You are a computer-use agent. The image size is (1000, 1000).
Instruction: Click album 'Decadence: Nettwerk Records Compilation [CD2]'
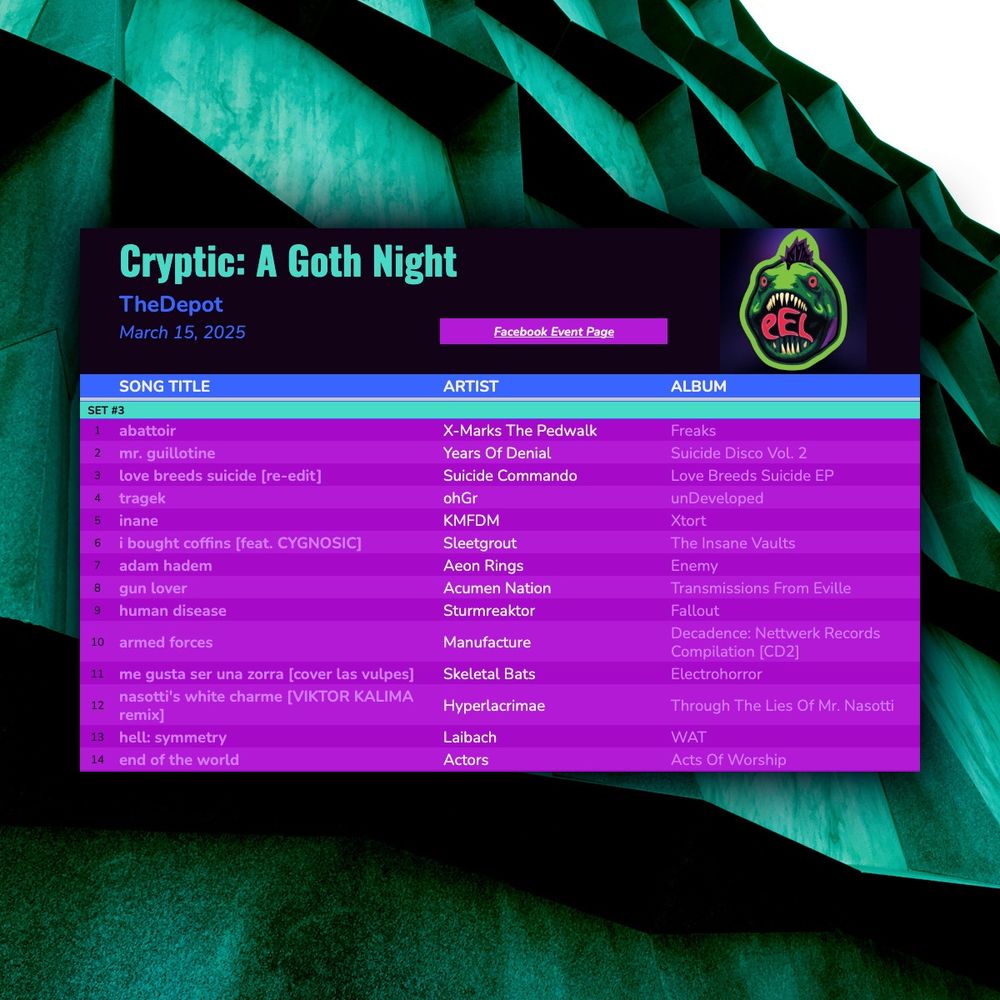point(775,642)
